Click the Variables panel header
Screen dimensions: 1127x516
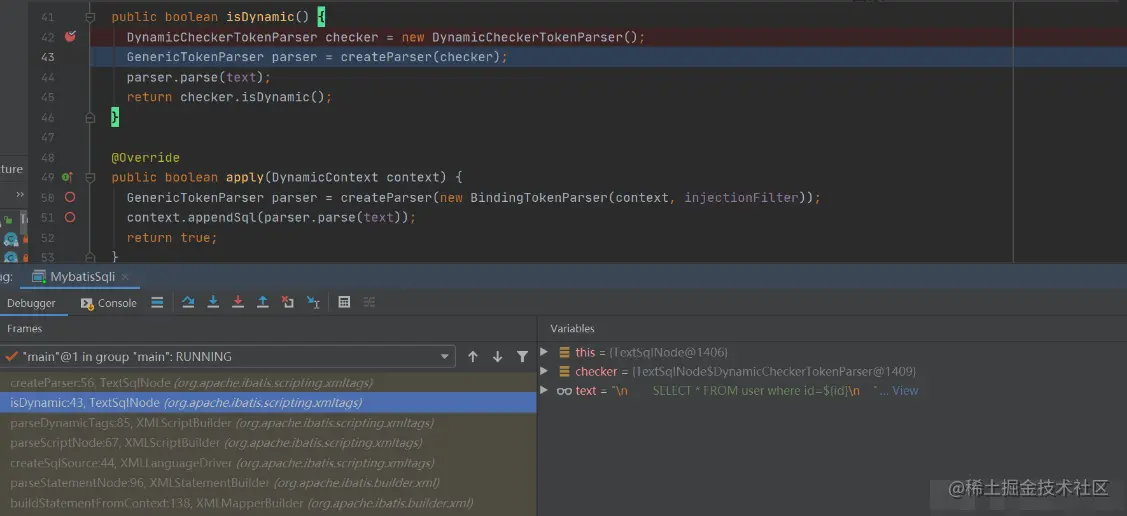[572, 328]
